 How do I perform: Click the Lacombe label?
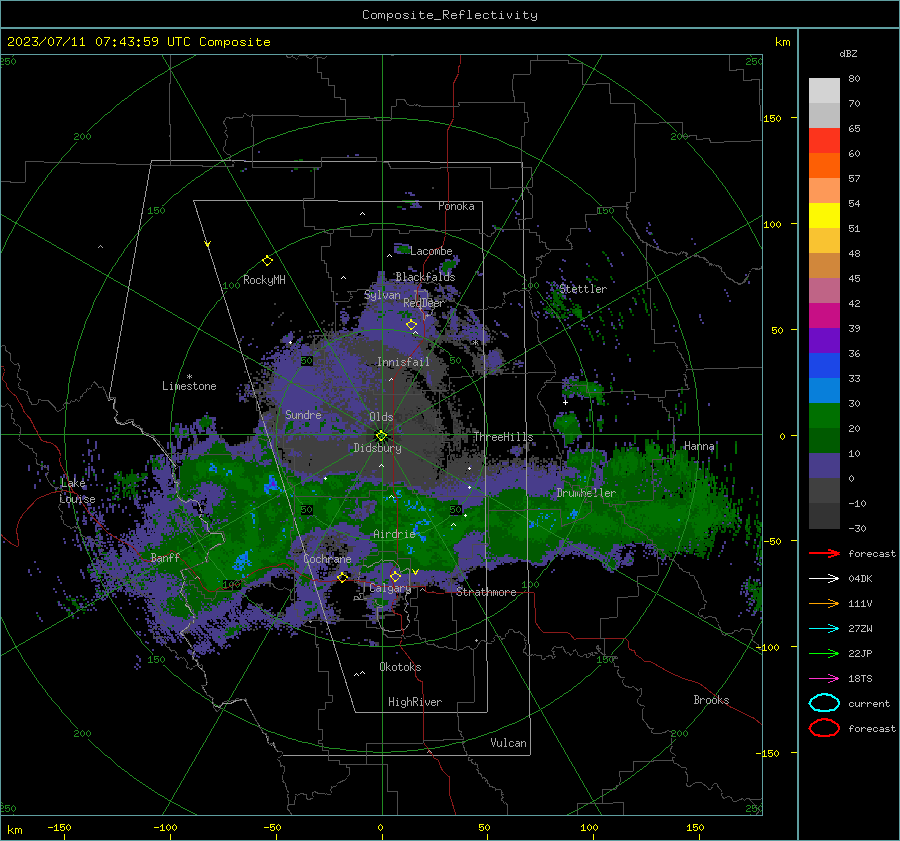click(431, 251)
